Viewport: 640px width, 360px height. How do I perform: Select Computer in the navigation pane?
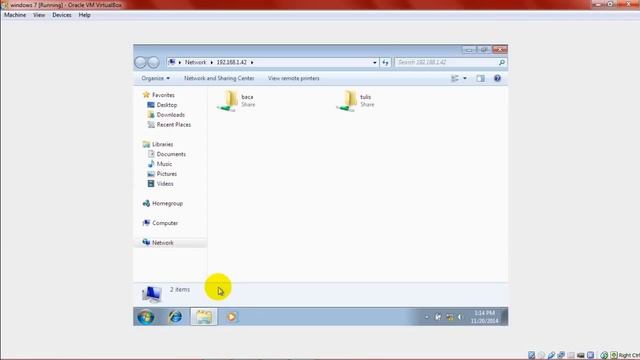160,223
